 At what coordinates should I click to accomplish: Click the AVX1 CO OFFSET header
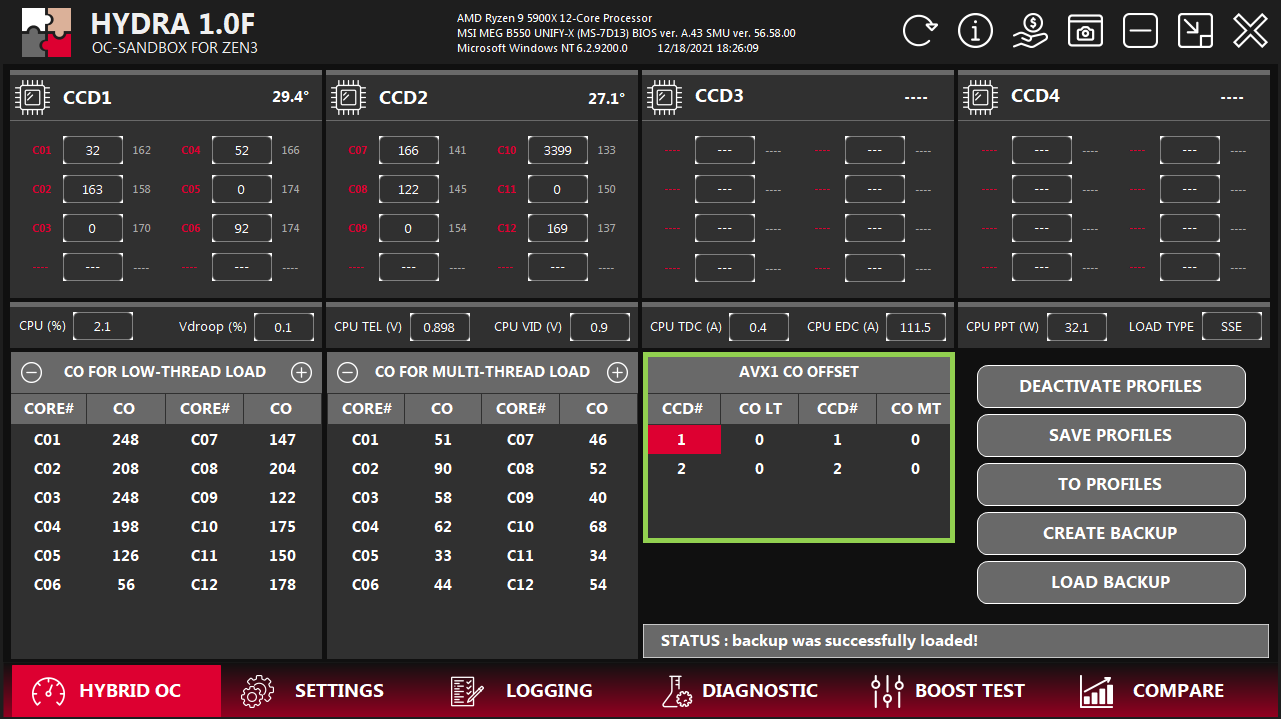799,372
